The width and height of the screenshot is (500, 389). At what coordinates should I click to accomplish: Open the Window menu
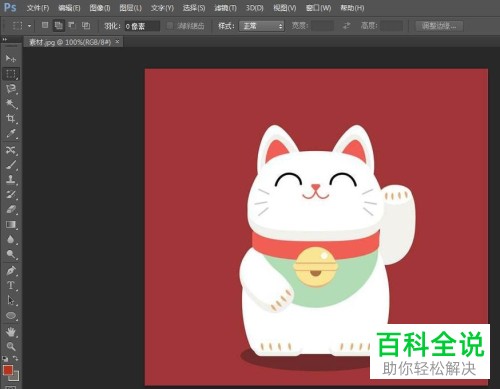[318, 8]
